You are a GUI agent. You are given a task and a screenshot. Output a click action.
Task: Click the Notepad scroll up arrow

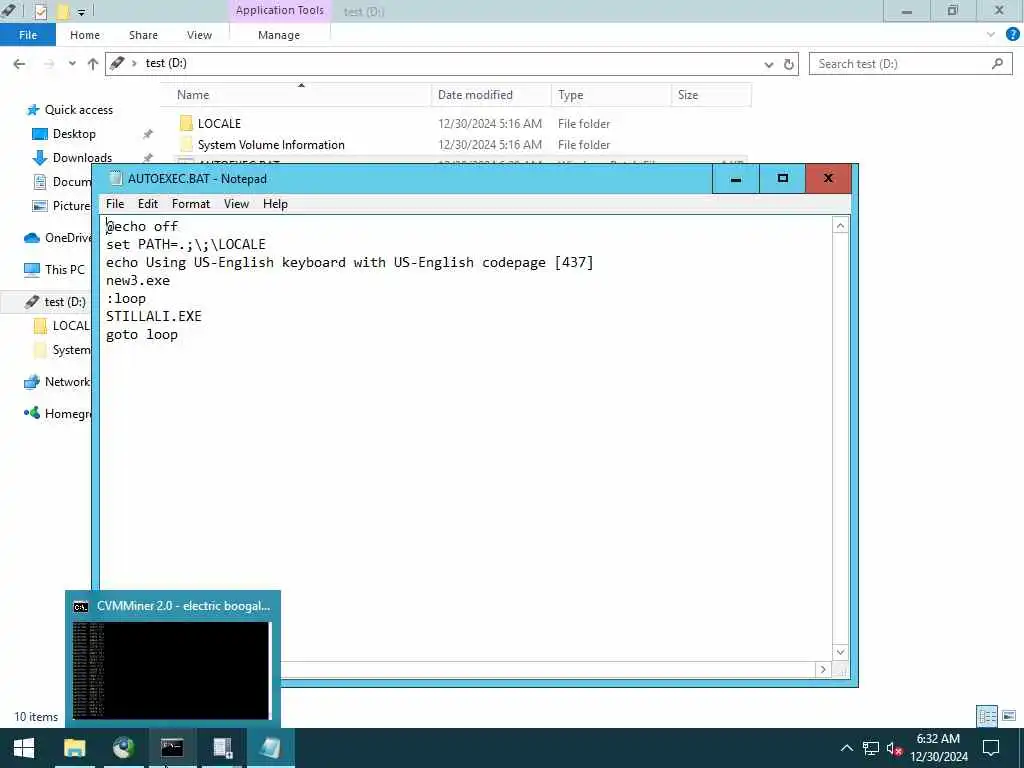coord(840,226)
